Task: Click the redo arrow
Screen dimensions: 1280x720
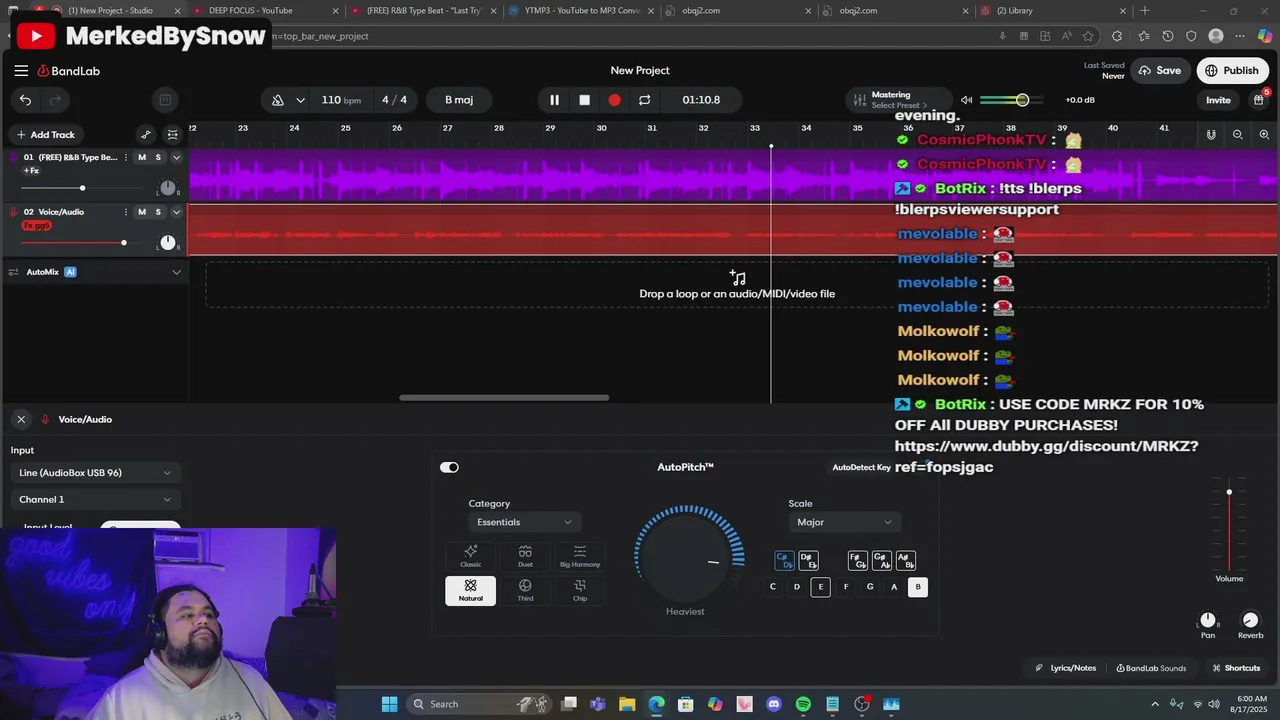Action: pos(56,100)
